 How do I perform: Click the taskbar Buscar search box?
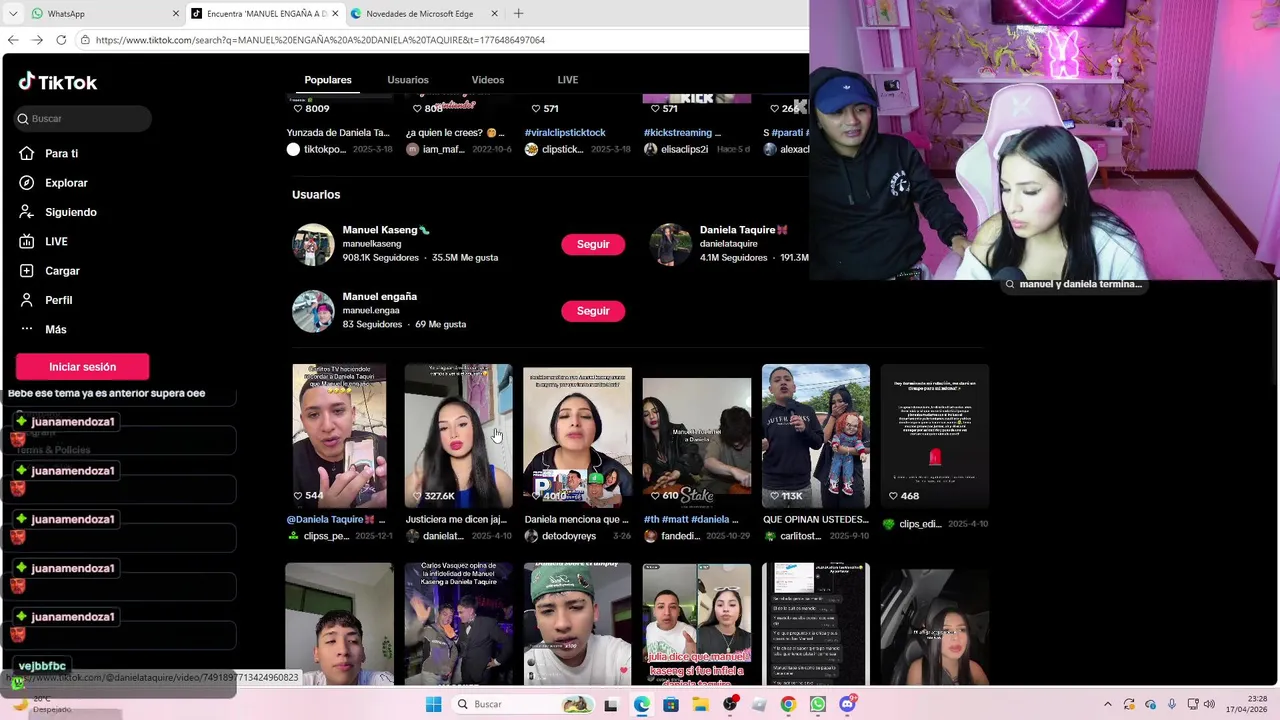[x=526, y=704]
